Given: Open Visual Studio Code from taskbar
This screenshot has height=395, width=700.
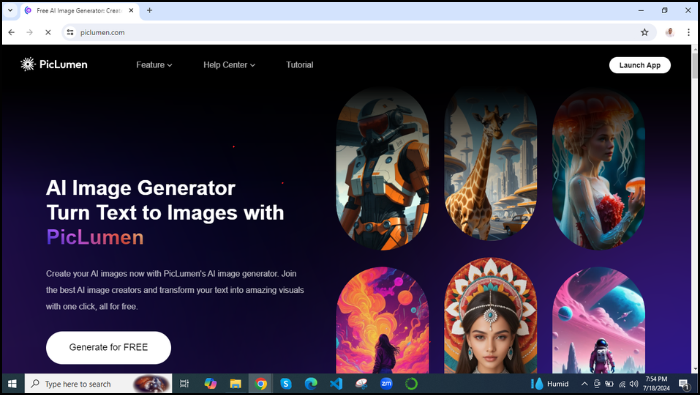Looking at the screenshot, I should tap(336, 384).
